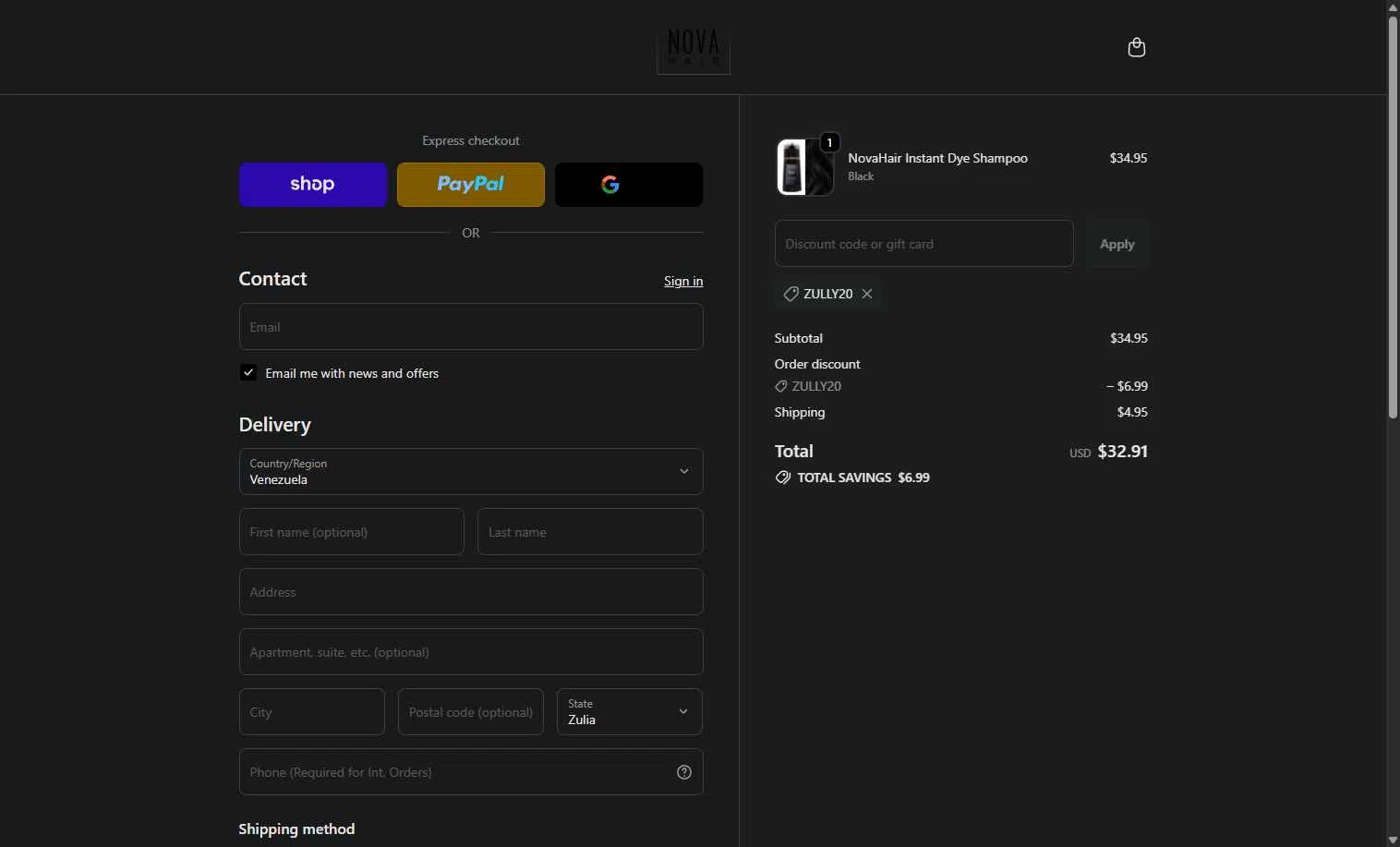The image size is (1400, 847).
Task: Click the NovaHair shampoo product thumbnail
Action: click(805, 167)
